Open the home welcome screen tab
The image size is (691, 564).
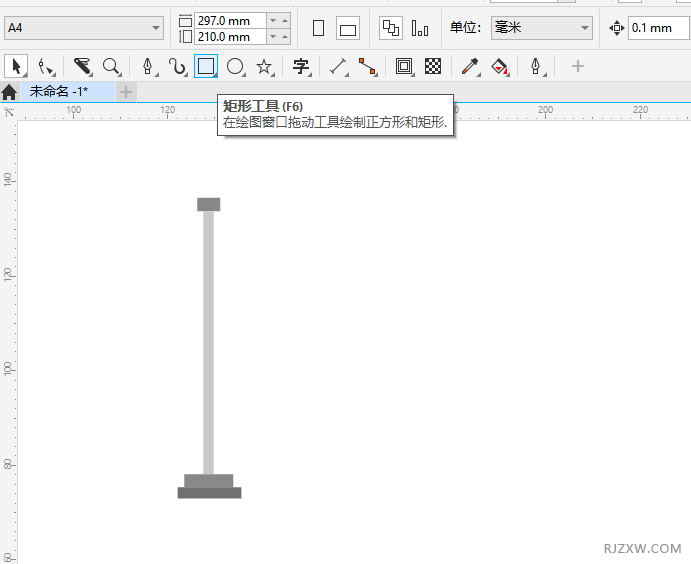pyautogui.click(x=9, y=93)
